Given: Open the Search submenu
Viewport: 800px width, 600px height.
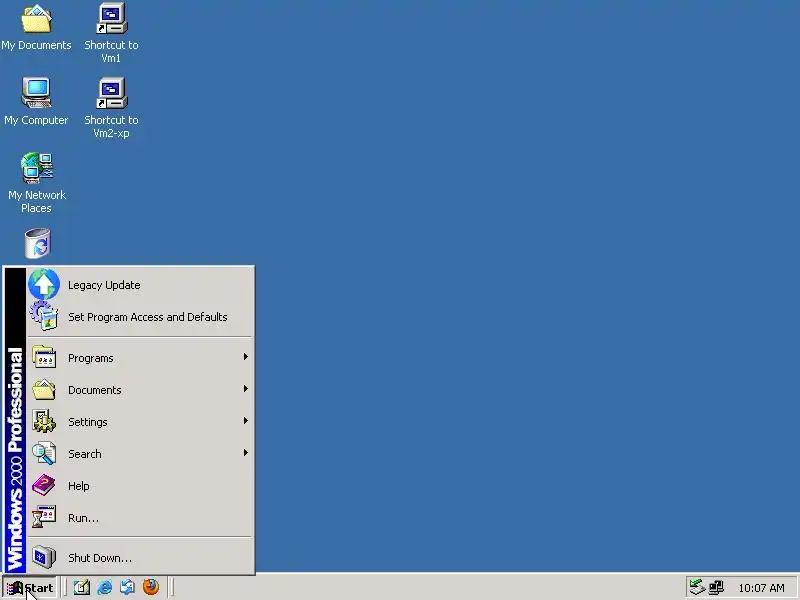Looking at the screenshot, I should point(140,454).
